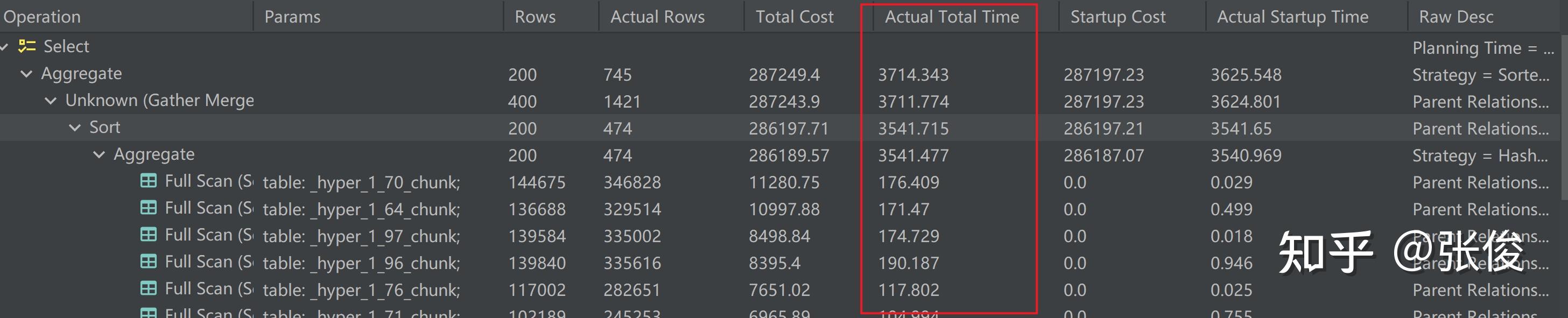Select Full Scan row for _hyper_1_70_chunk

coord(209,181)
